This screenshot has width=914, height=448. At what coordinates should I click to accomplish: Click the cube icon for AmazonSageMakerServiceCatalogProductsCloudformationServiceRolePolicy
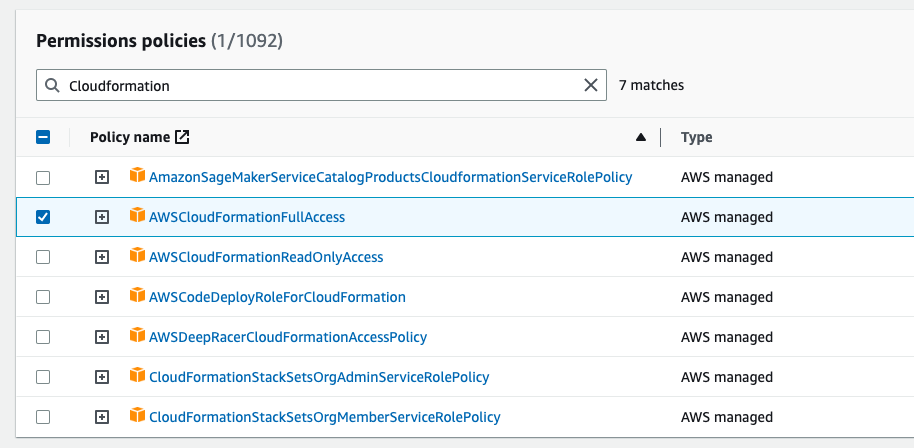(137, 175)
